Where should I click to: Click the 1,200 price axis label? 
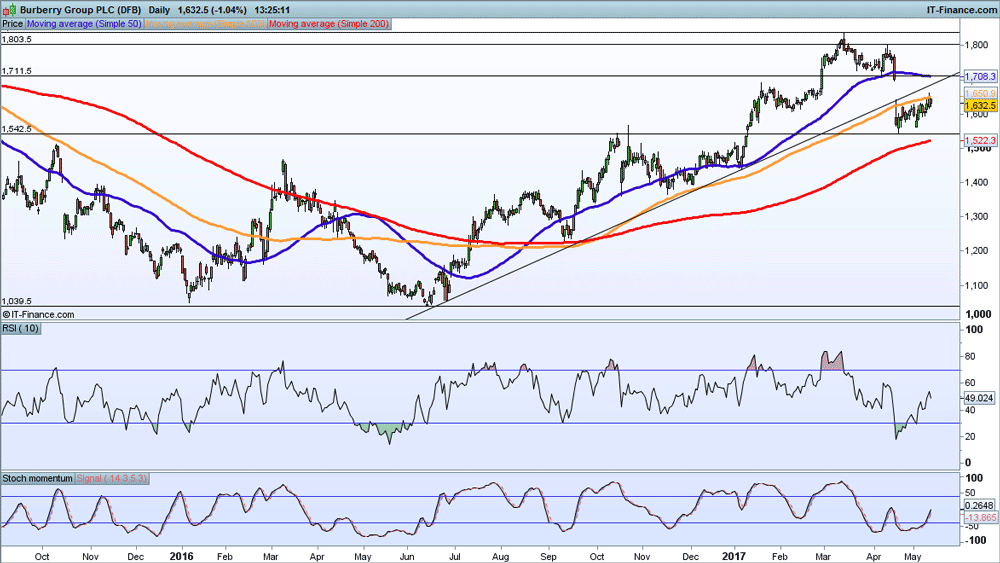(977, 251)
